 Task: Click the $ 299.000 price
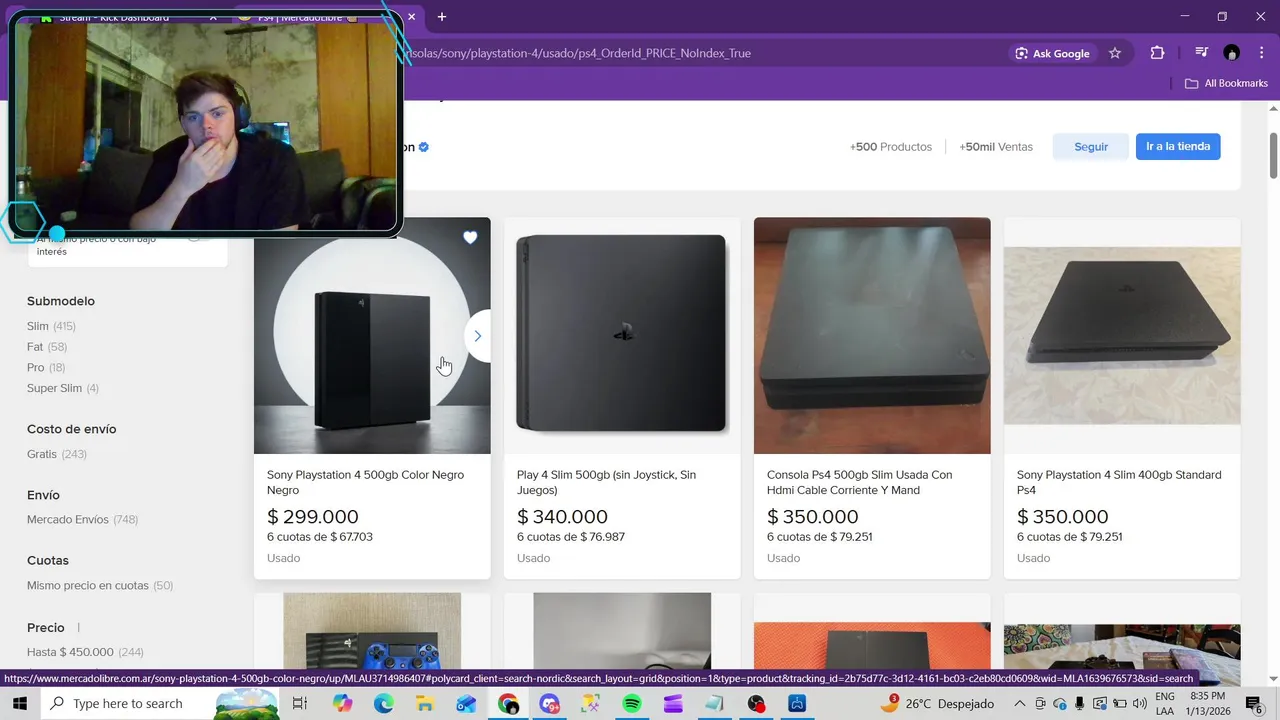tap(312, 517)
